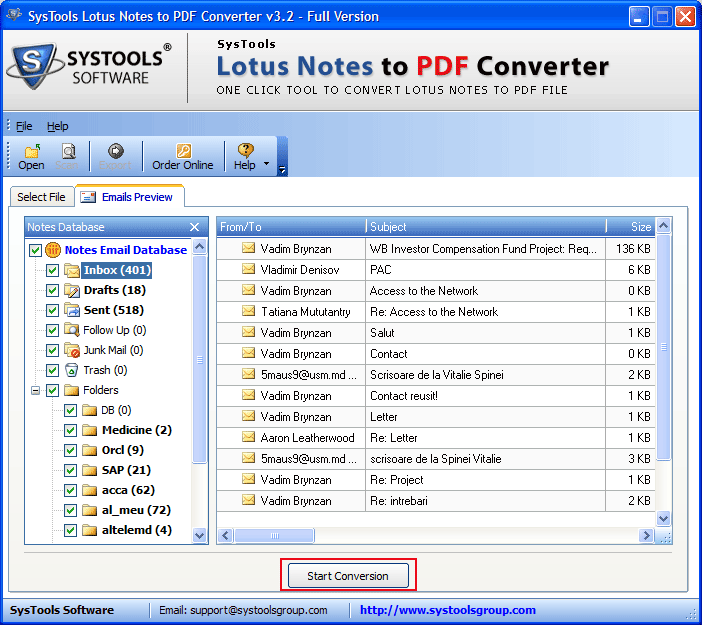Uncheck the Sent folder checkbox

(x=52, y=310)
